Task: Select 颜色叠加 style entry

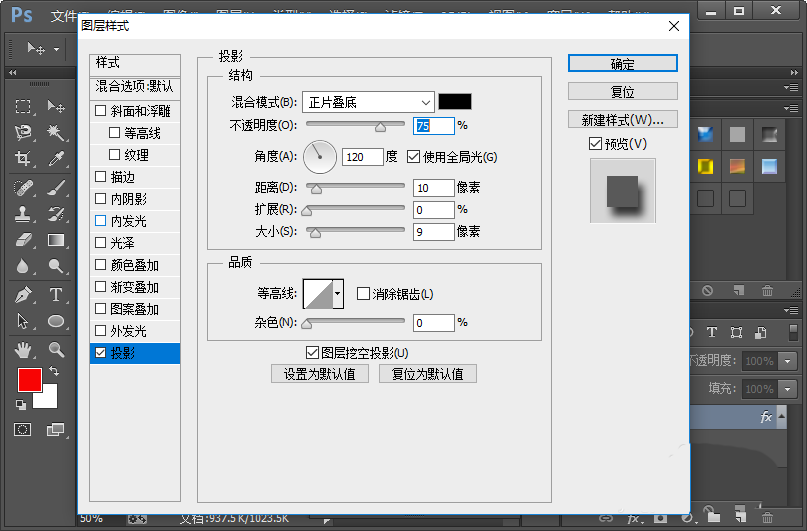Action: [x=135, y=265]
